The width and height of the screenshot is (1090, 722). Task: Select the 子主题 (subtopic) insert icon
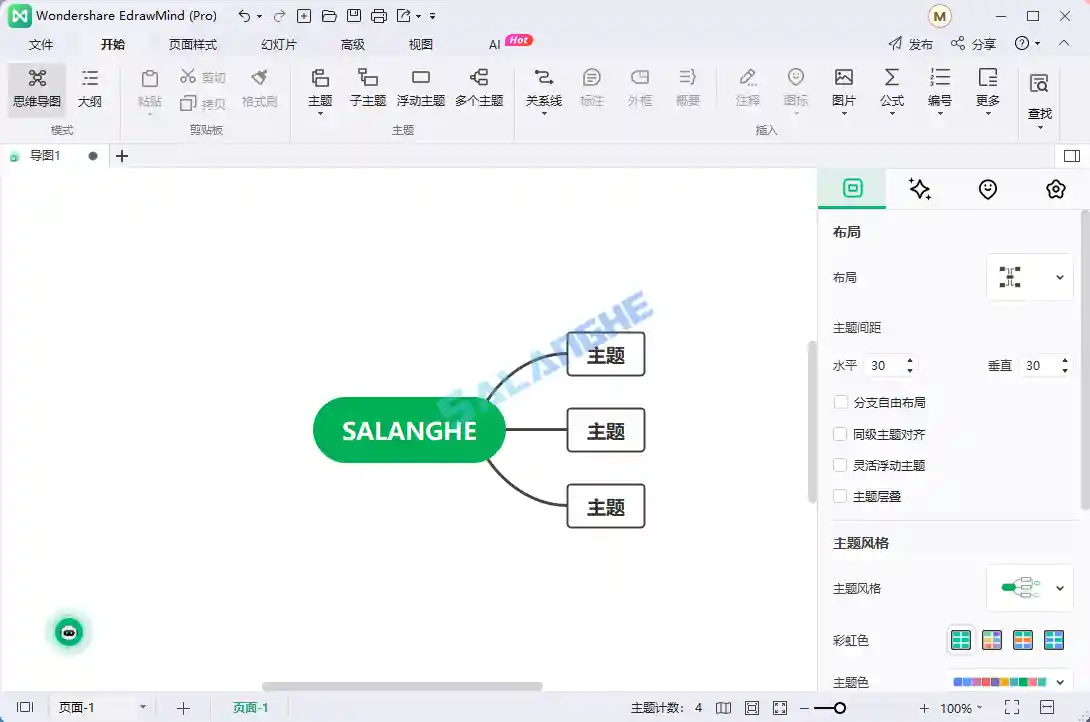tap(367, 90)
